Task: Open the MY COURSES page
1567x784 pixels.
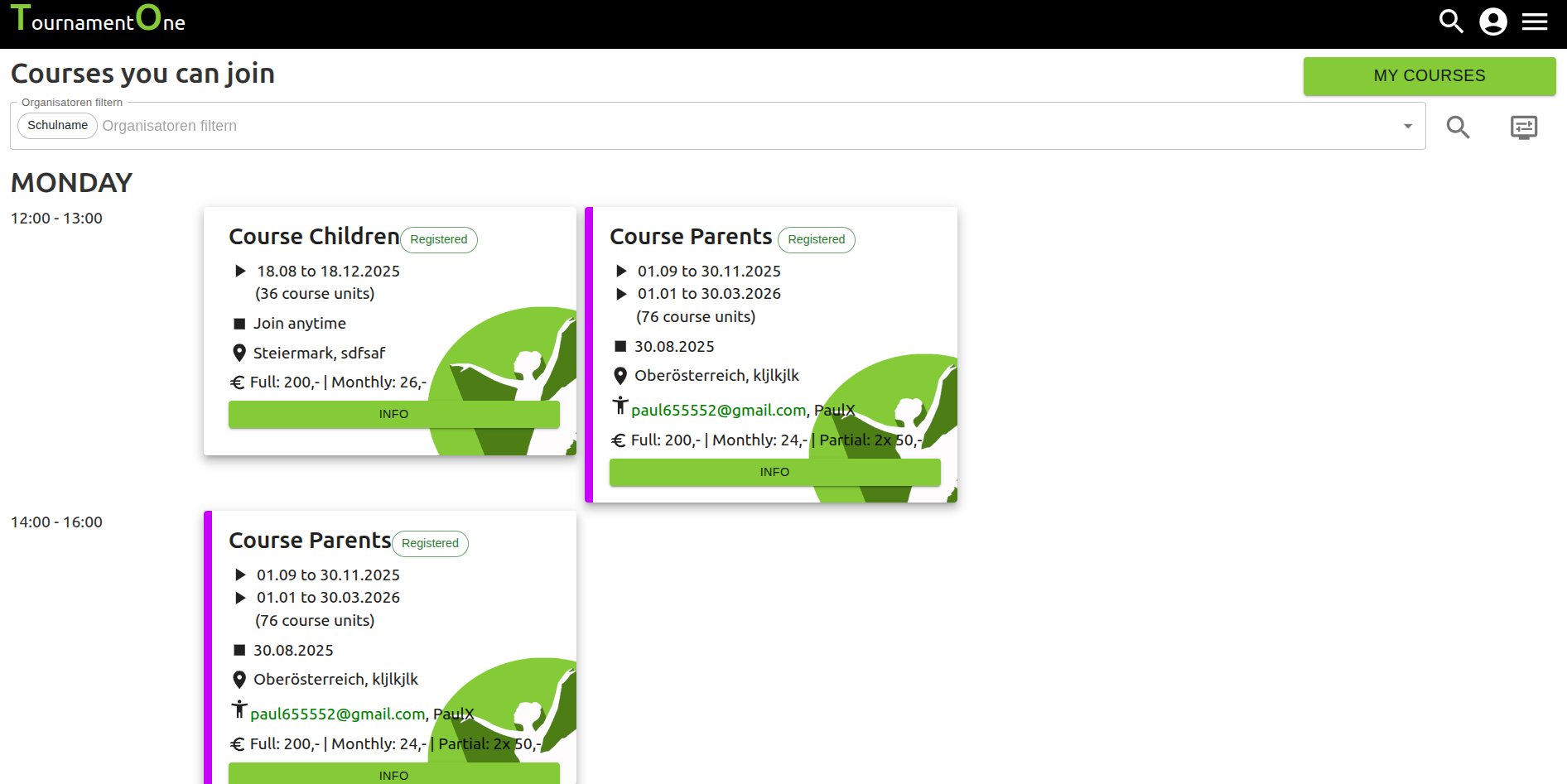Action: pyautogui.click(x=1429, y=76)
